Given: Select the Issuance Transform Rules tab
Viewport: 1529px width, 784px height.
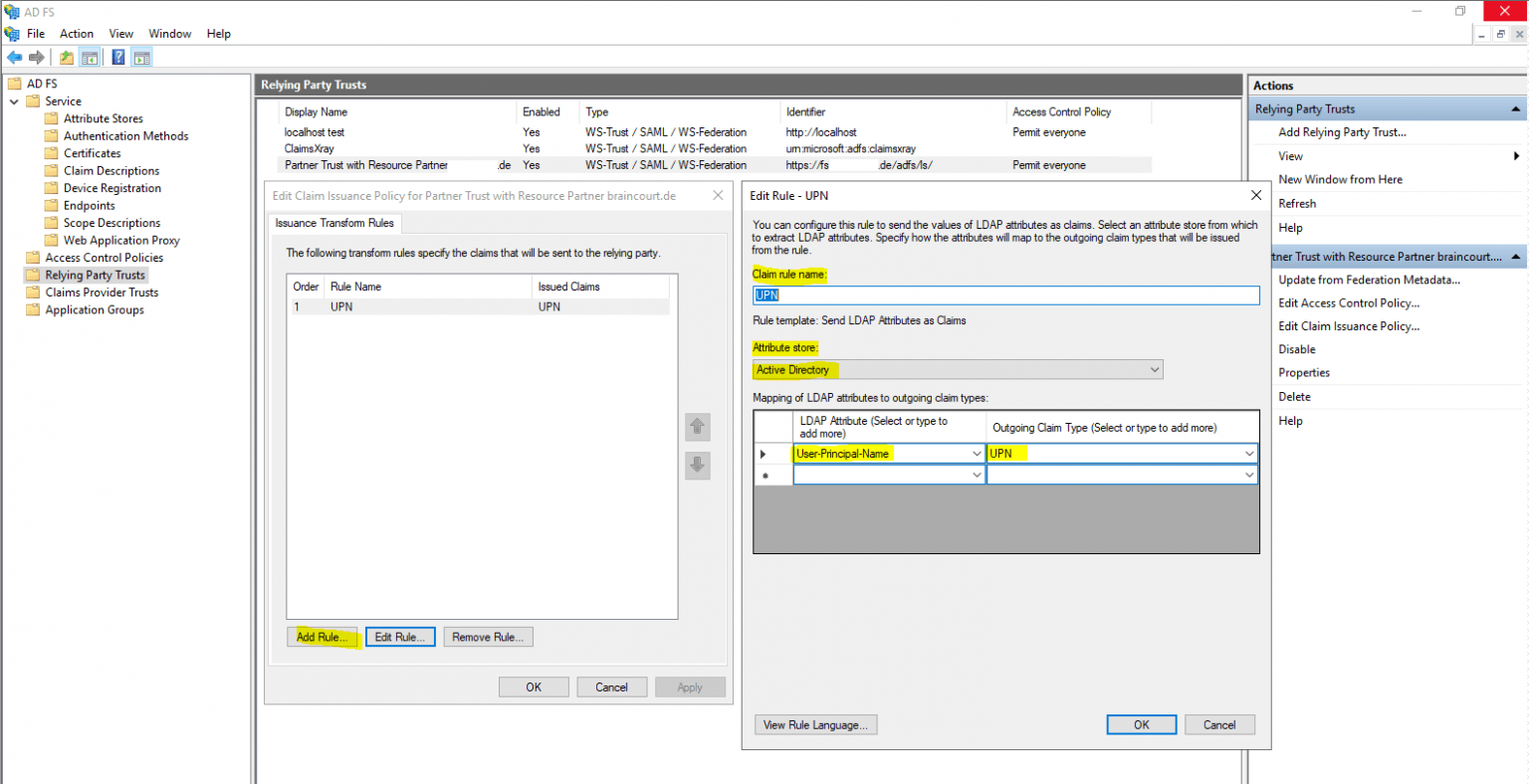Looking at the screenshot, I should 334,223.
